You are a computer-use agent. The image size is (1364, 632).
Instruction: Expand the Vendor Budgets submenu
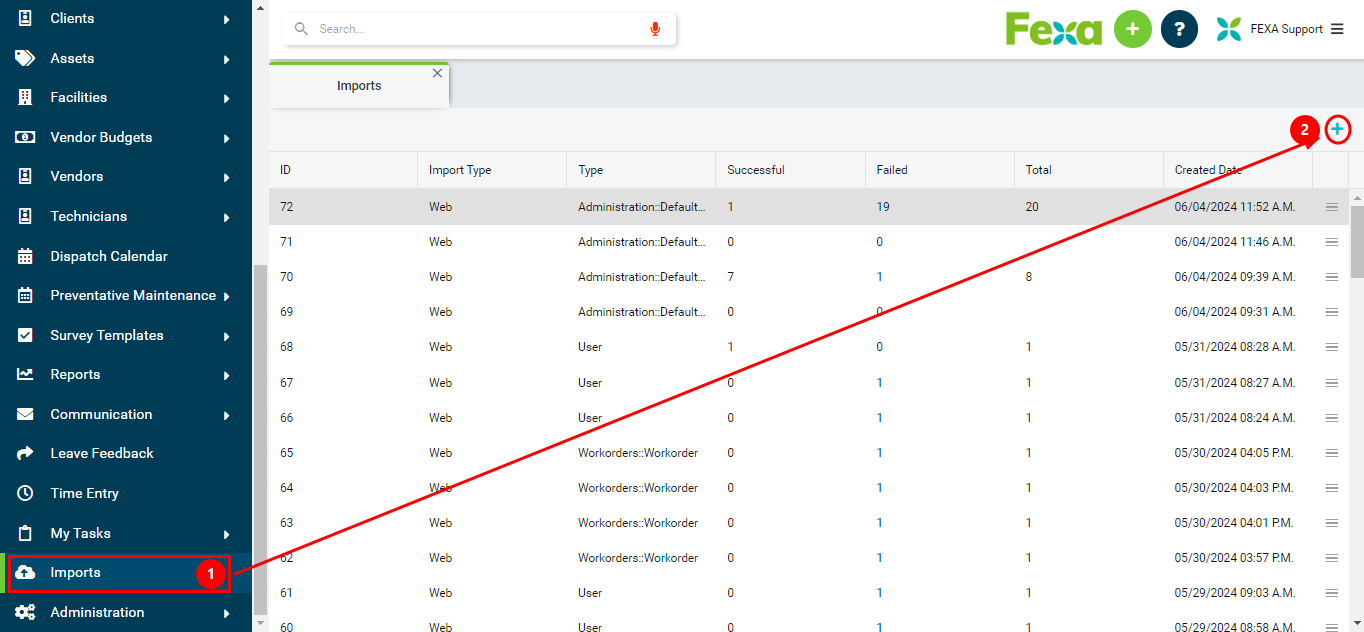point(227,138)
